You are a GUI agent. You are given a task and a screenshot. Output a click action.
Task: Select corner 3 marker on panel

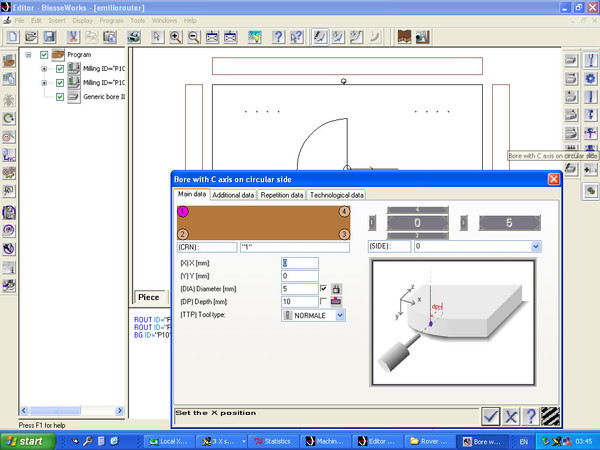click(x=344, y=234)
